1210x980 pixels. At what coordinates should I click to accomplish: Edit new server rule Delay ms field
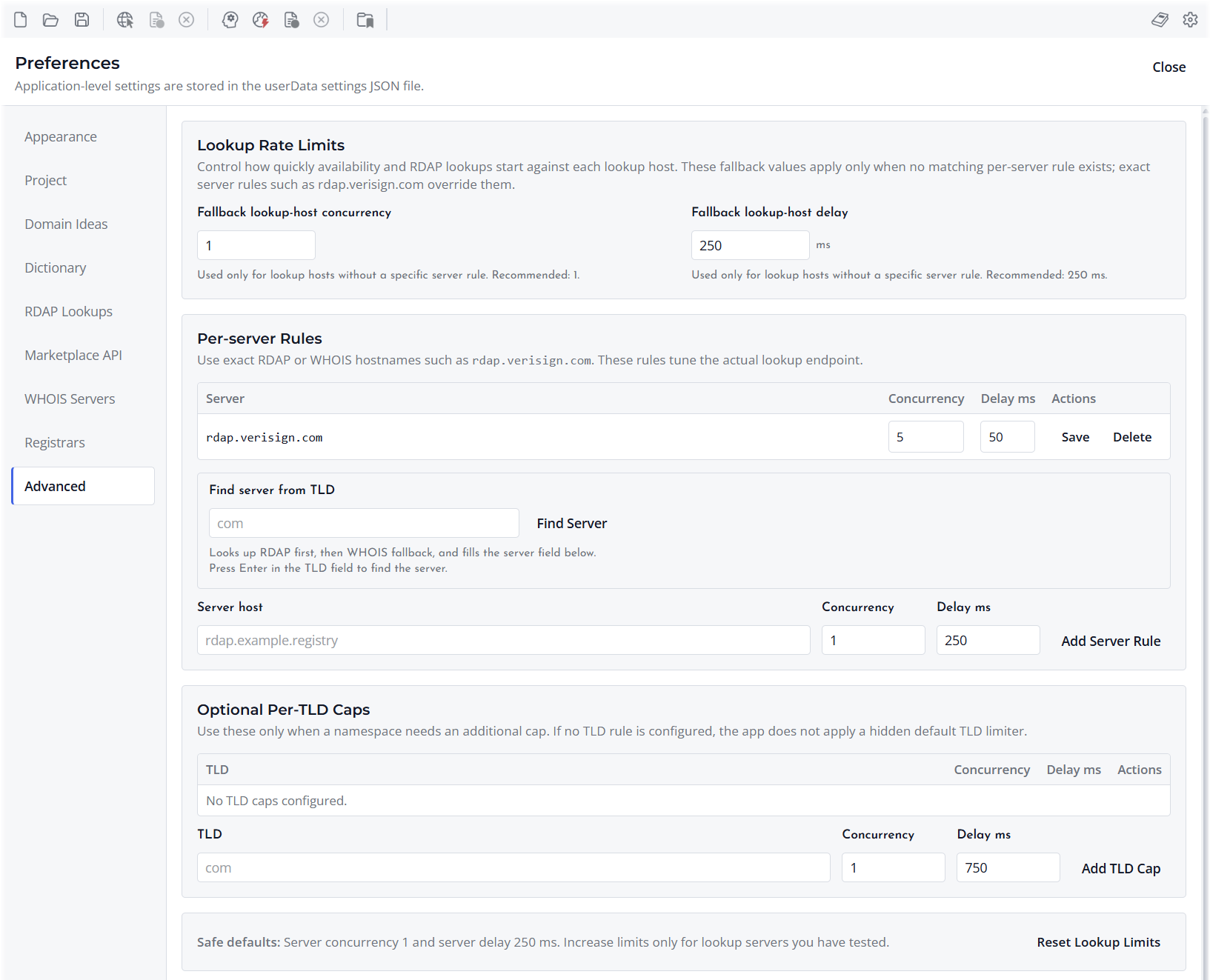(988, 640)
